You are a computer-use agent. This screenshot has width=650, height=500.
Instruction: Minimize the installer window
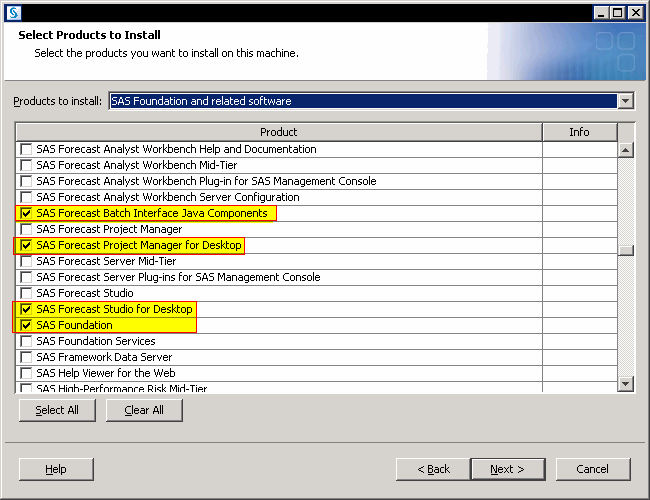point(601,13)
